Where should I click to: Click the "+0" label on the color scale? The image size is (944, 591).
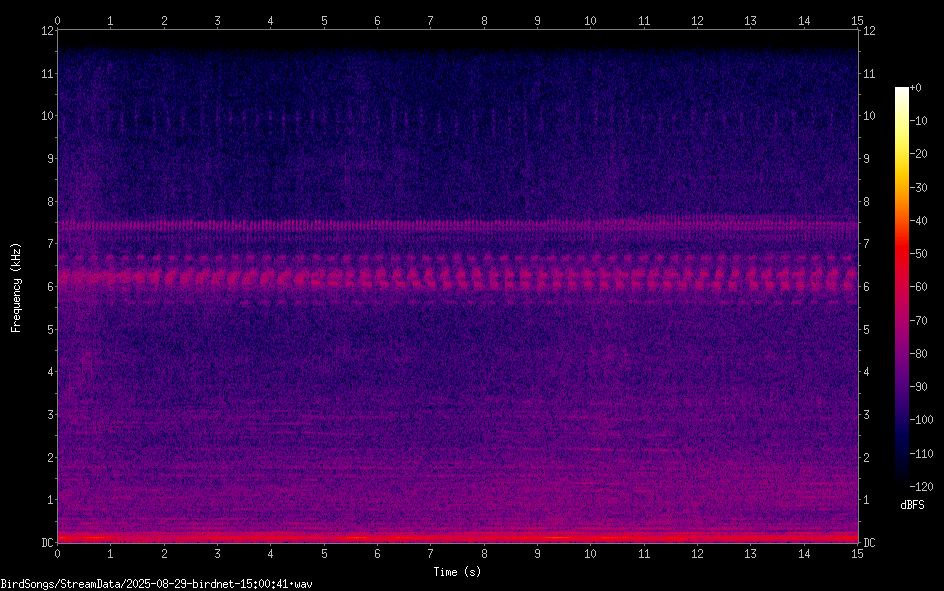coord(915,88)
